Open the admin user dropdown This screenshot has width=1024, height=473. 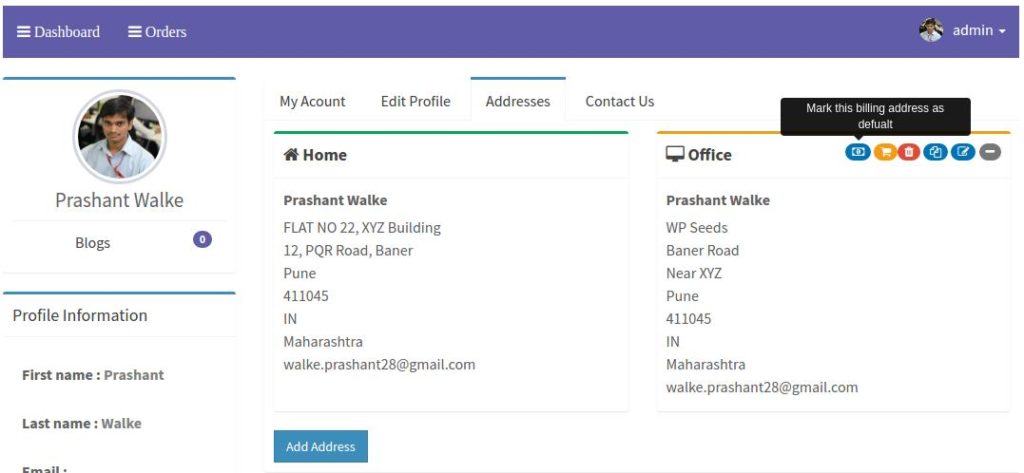(979, 30)
